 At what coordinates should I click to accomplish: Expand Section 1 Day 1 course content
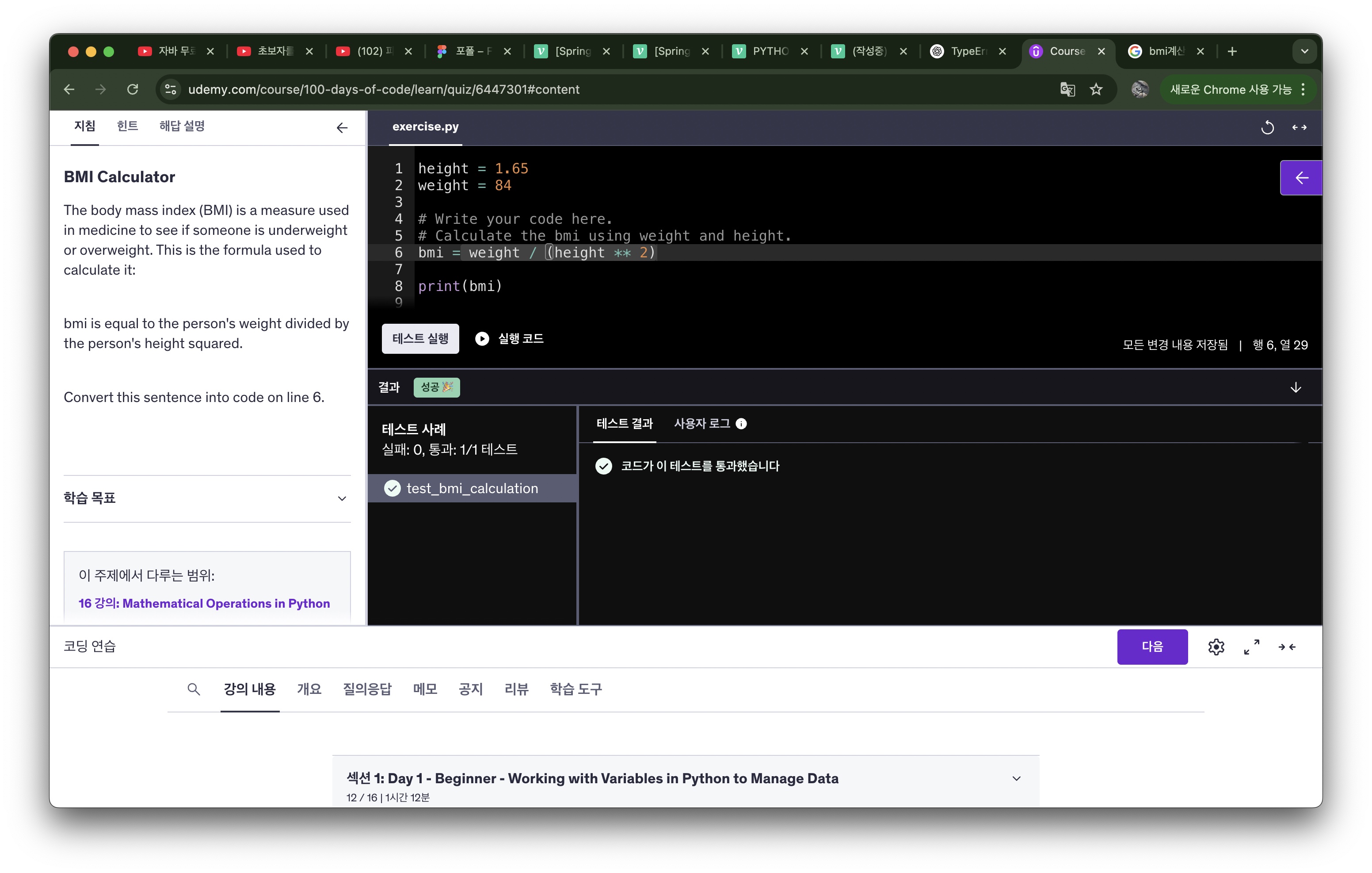pyautogui.click(x=1016, y=778)
